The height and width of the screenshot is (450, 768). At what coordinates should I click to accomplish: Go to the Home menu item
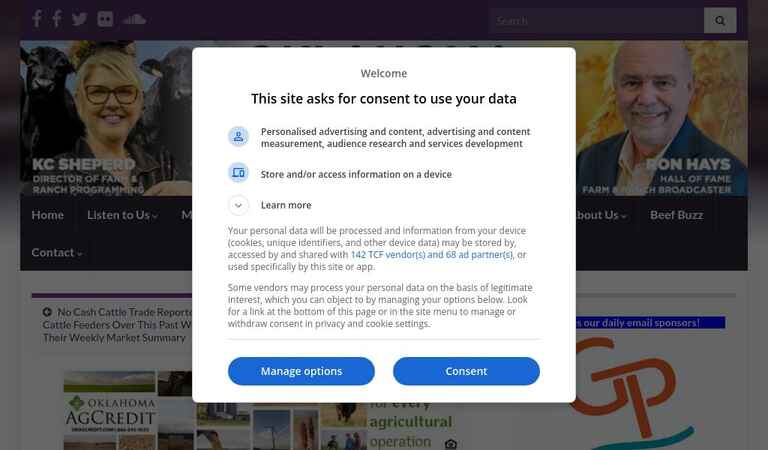click(48, 215)
